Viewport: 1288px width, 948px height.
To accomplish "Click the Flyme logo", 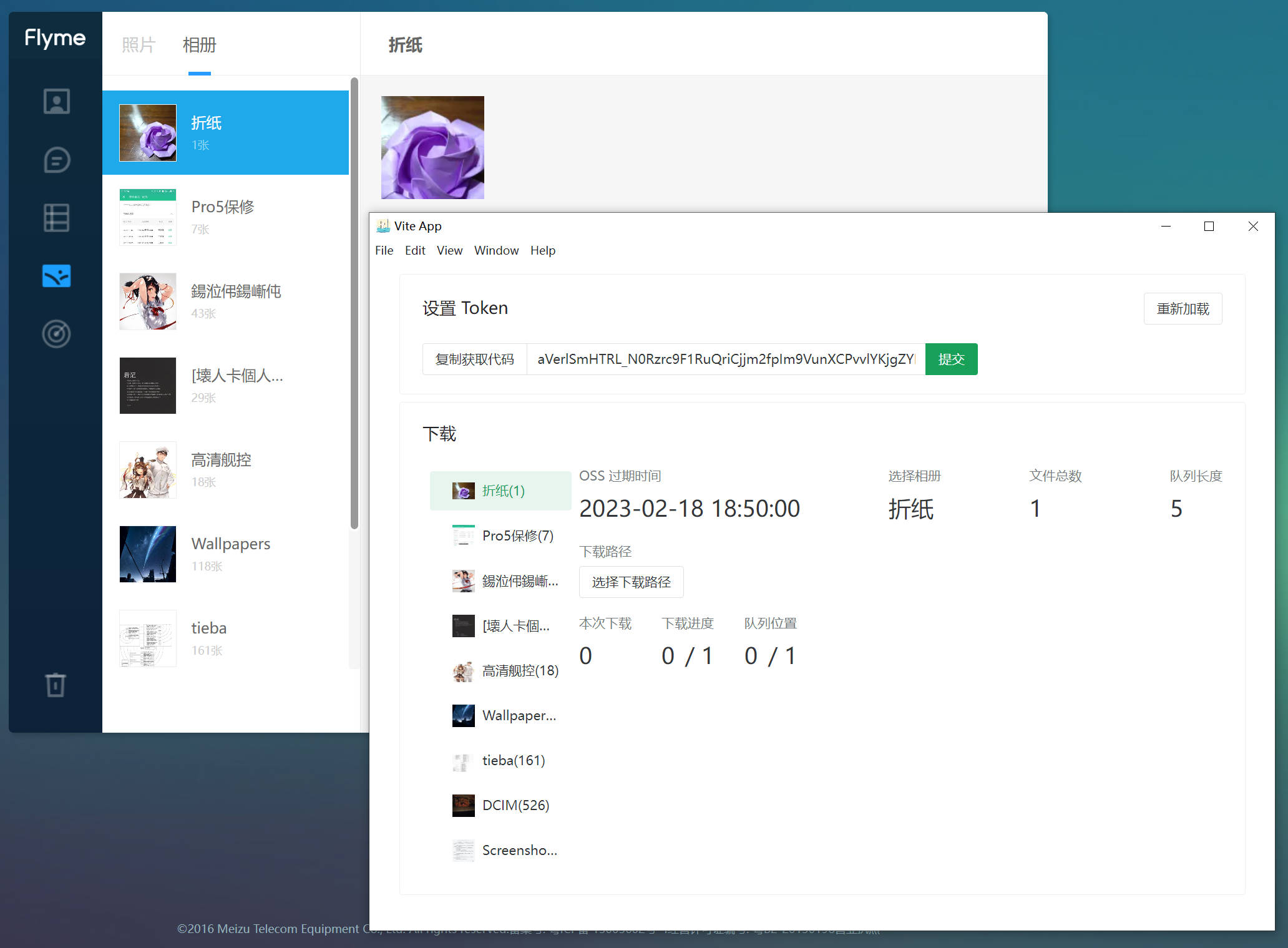I will (x=55, y=38).
